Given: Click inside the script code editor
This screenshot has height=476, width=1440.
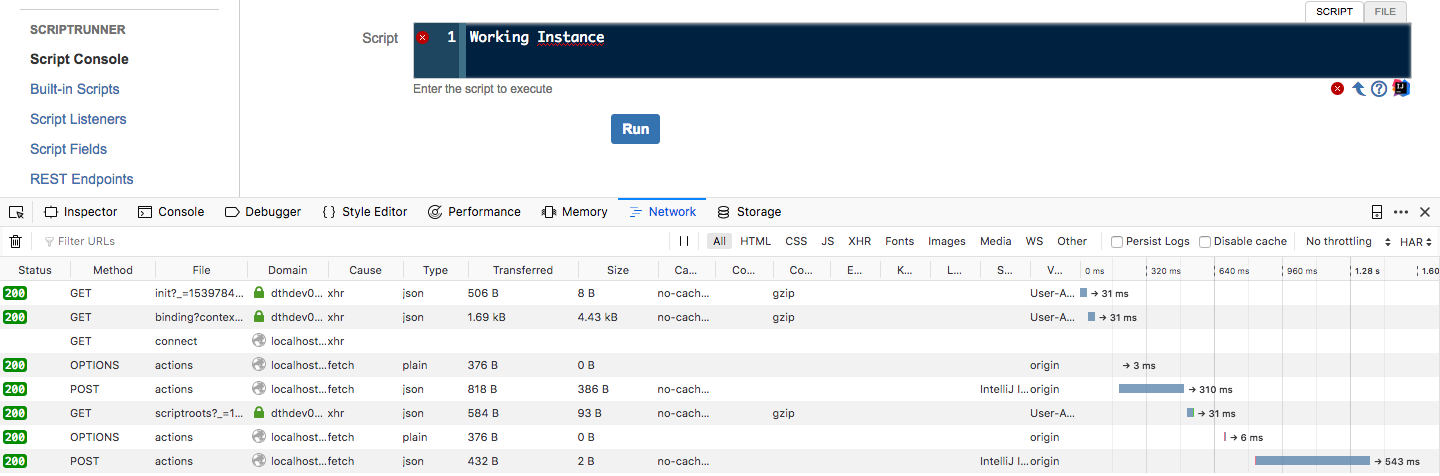Looking at the screenshot, I should point(938,51).
